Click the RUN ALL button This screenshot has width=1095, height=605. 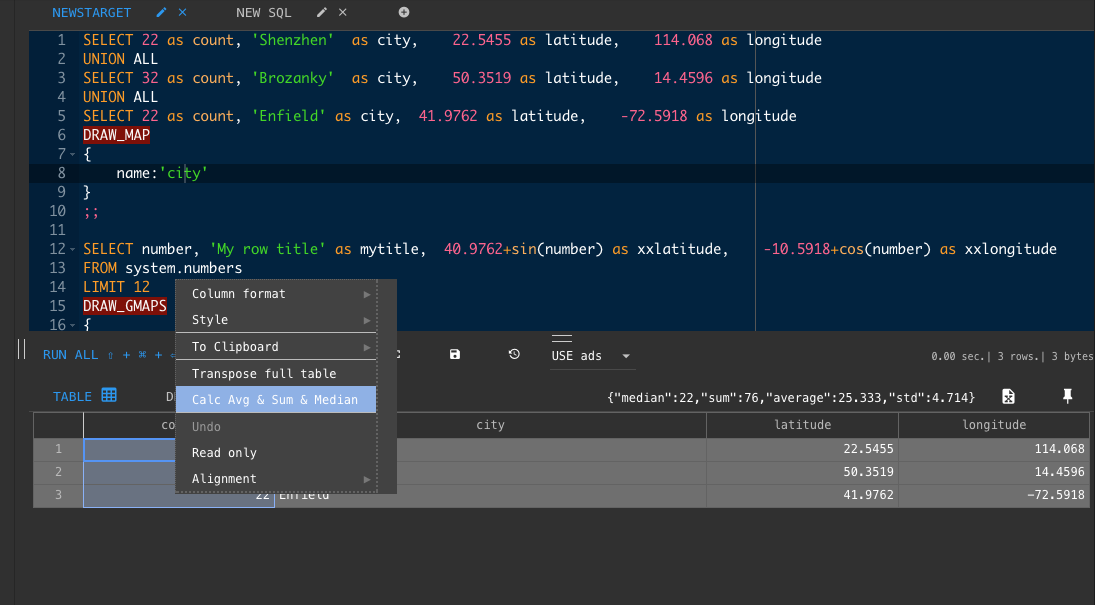[70, 355]
